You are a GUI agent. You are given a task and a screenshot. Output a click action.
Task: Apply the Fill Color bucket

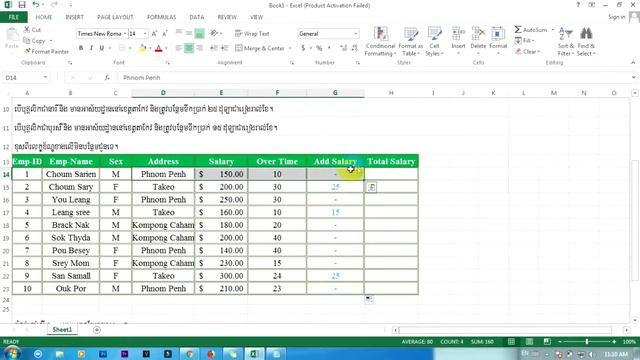[x=142, y=48]
